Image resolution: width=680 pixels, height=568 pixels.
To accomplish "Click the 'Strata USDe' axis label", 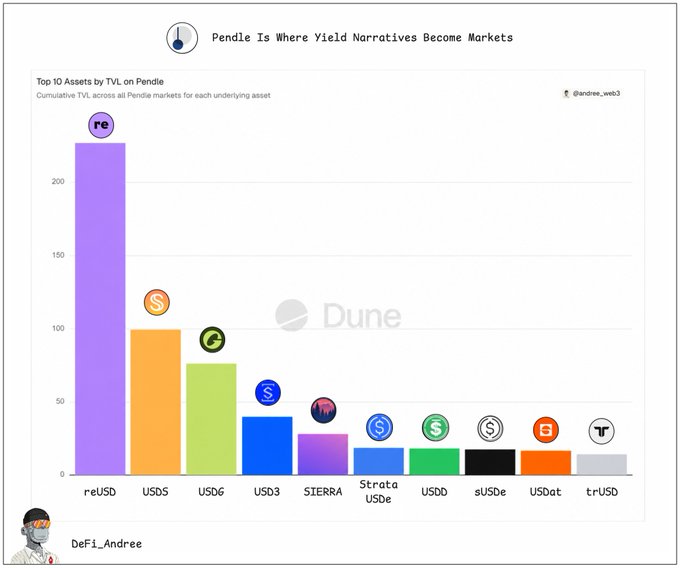I will pyautogui.click(x=379, y=492).
